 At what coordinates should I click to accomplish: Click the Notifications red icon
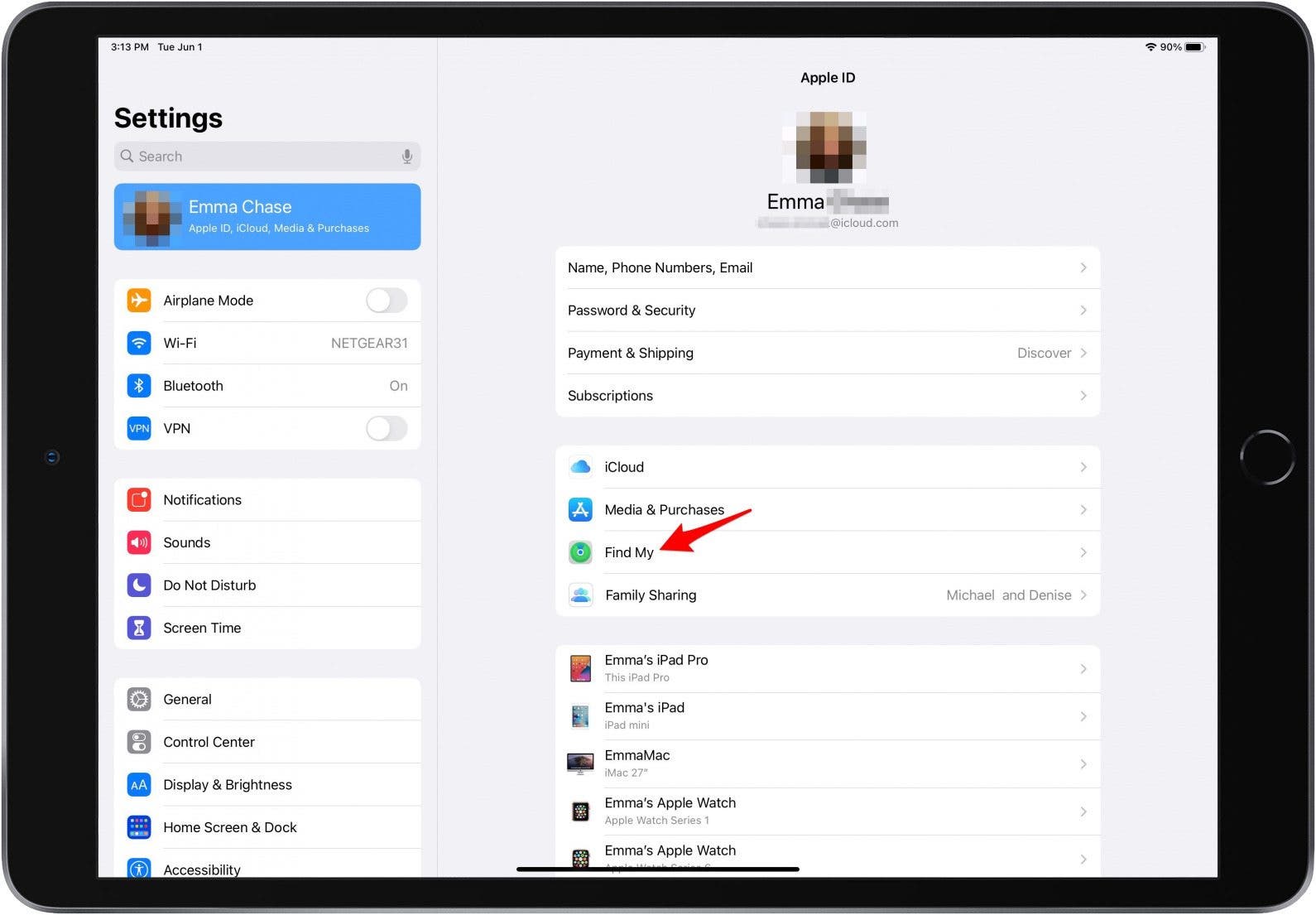pyautogui.click(x=139, y=500)
